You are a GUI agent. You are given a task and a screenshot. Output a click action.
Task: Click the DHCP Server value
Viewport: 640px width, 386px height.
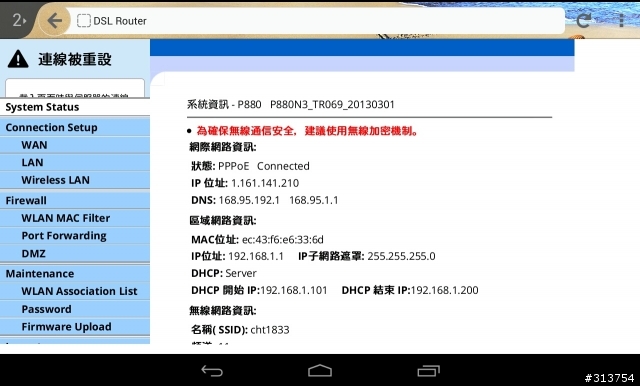pos(241,273)
